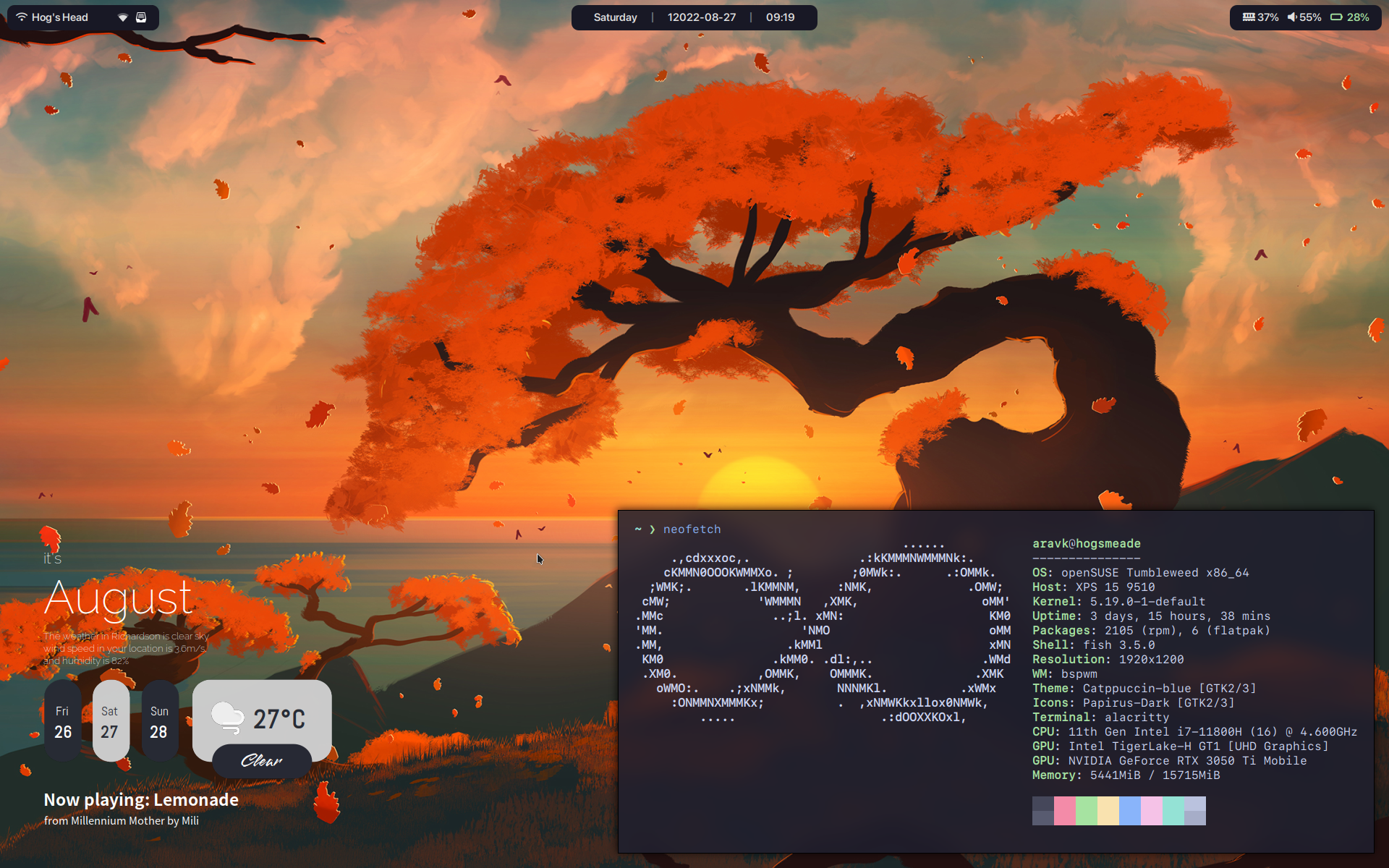Viewport: 1389px width, 868px height.
Task: Click the pink color block in terminal
Action: [1065, 811]
